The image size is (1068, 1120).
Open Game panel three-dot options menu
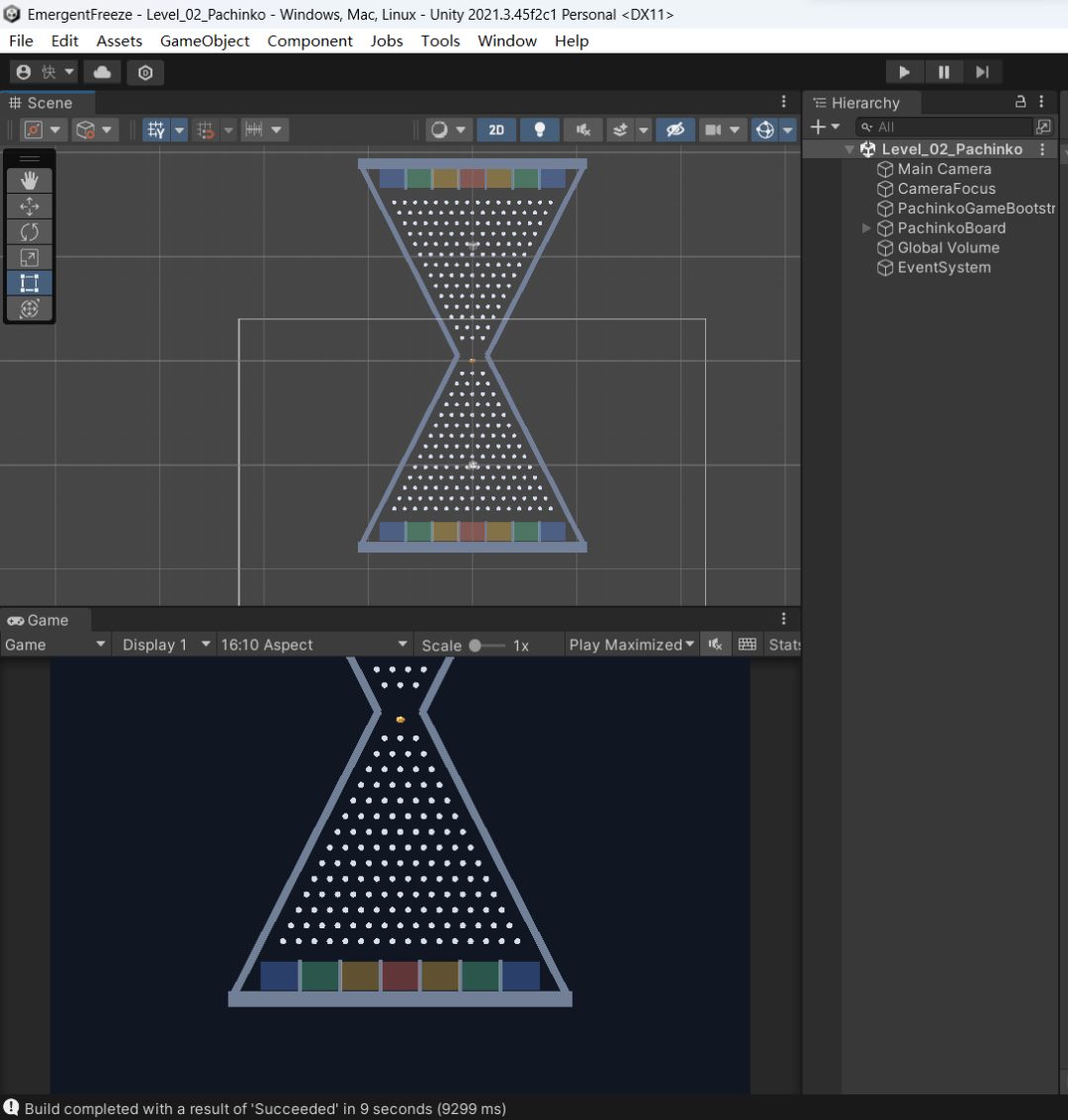pos(783,619)
